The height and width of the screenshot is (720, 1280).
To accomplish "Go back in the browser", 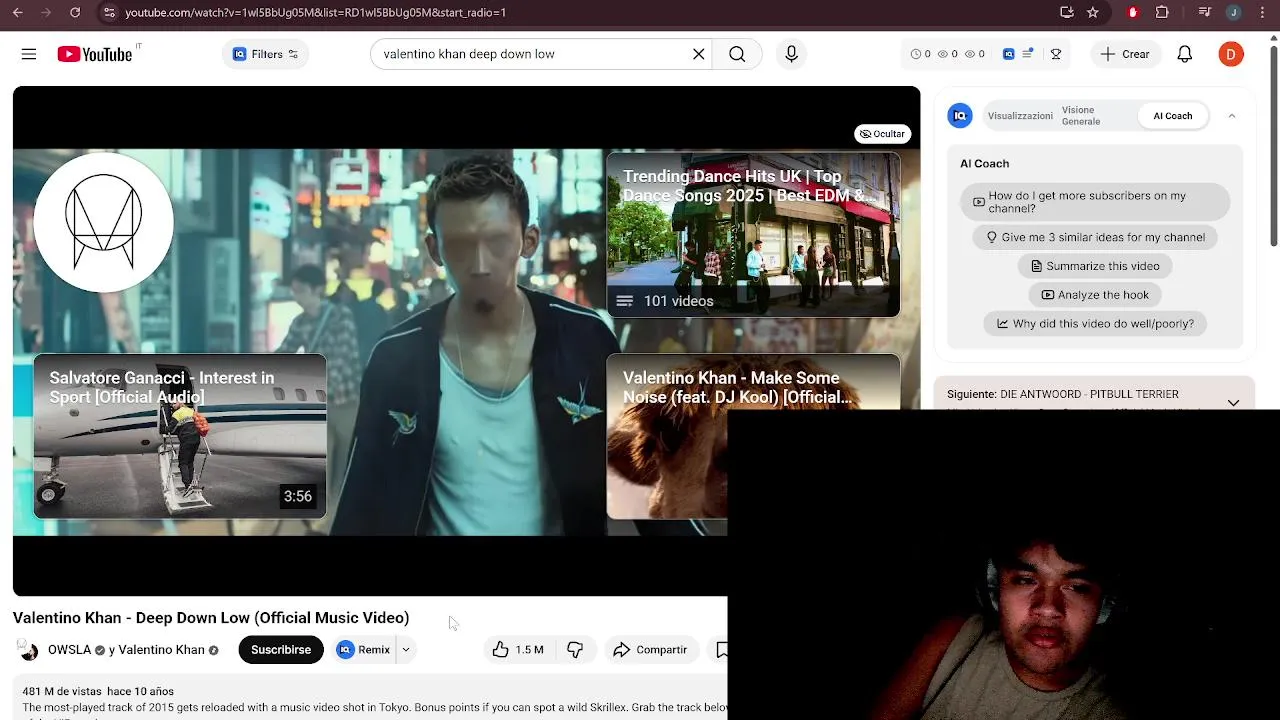I will [17, 12].
